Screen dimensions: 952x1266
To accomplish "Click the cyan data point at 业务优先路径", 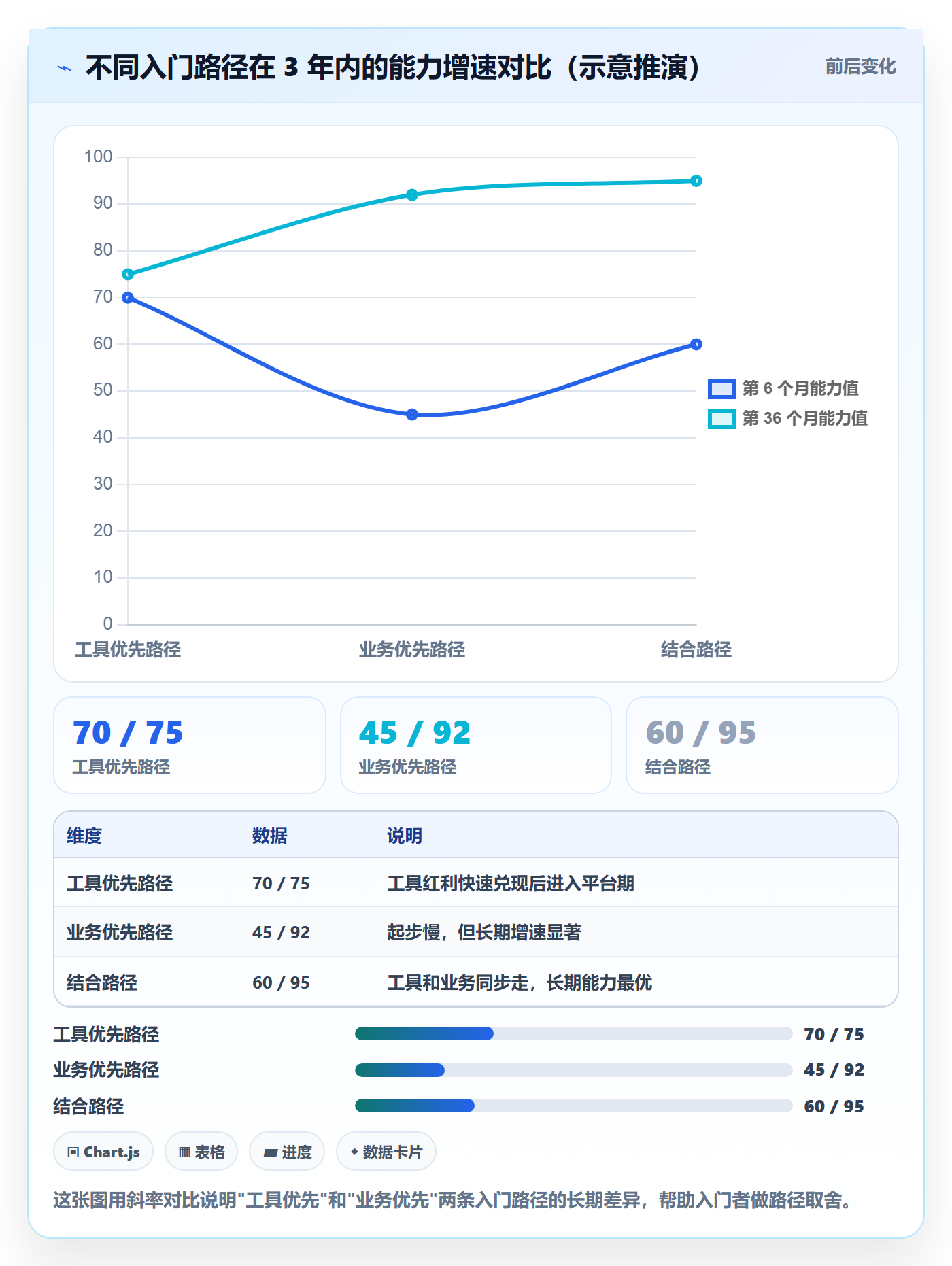I will (412, 194).
